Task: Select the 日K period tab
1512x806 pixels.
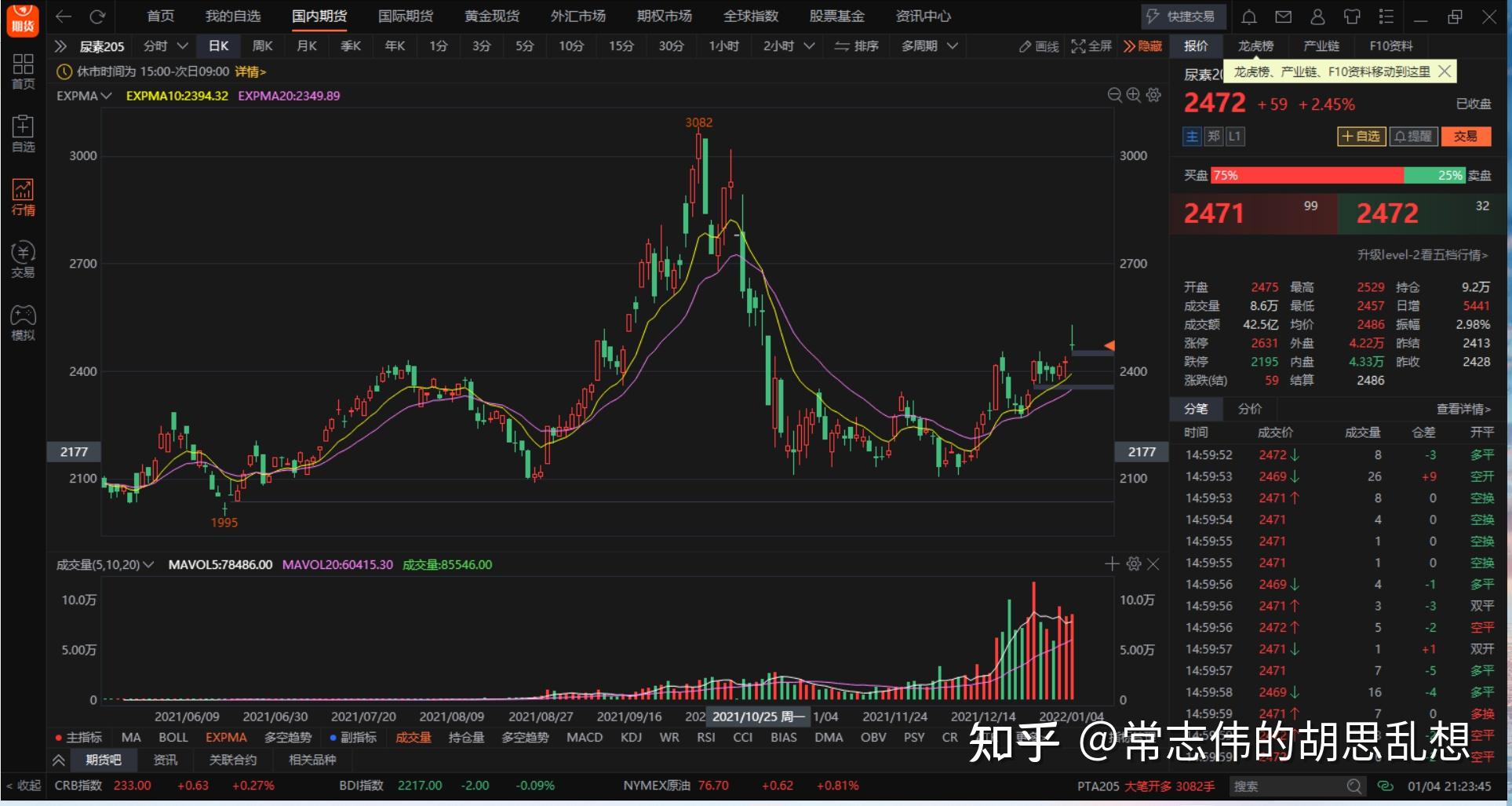Action: pyautogui.click(x=218, y=46)
